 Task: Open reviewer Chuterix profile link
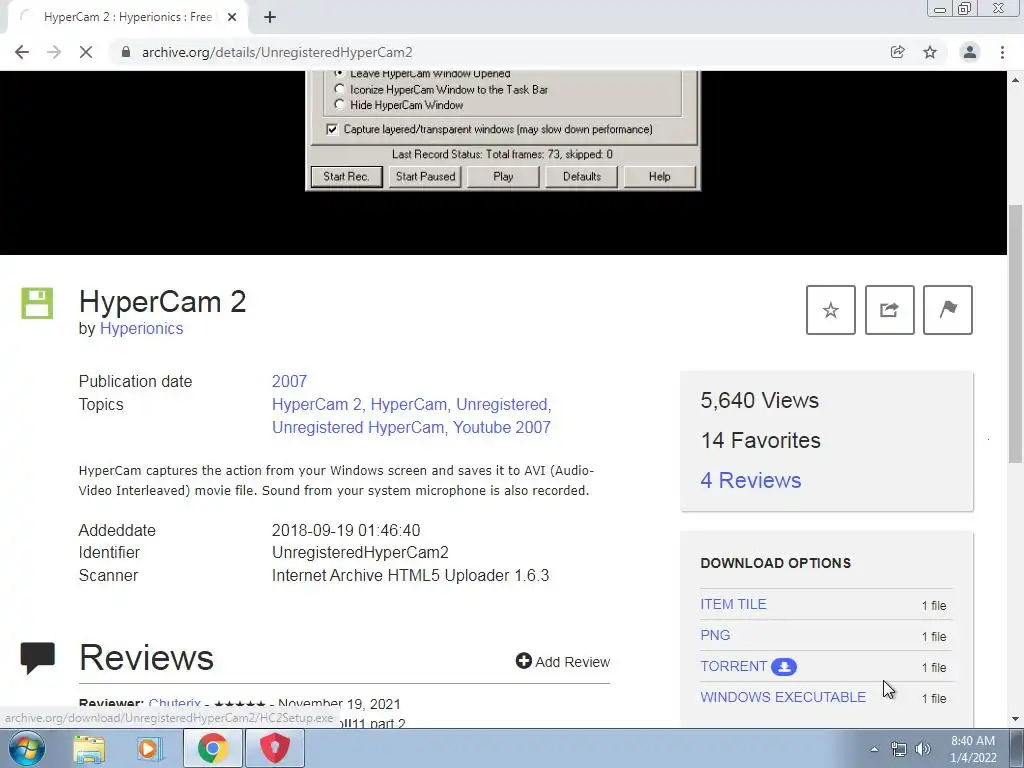pyautogui.click(x=174, y=703)
